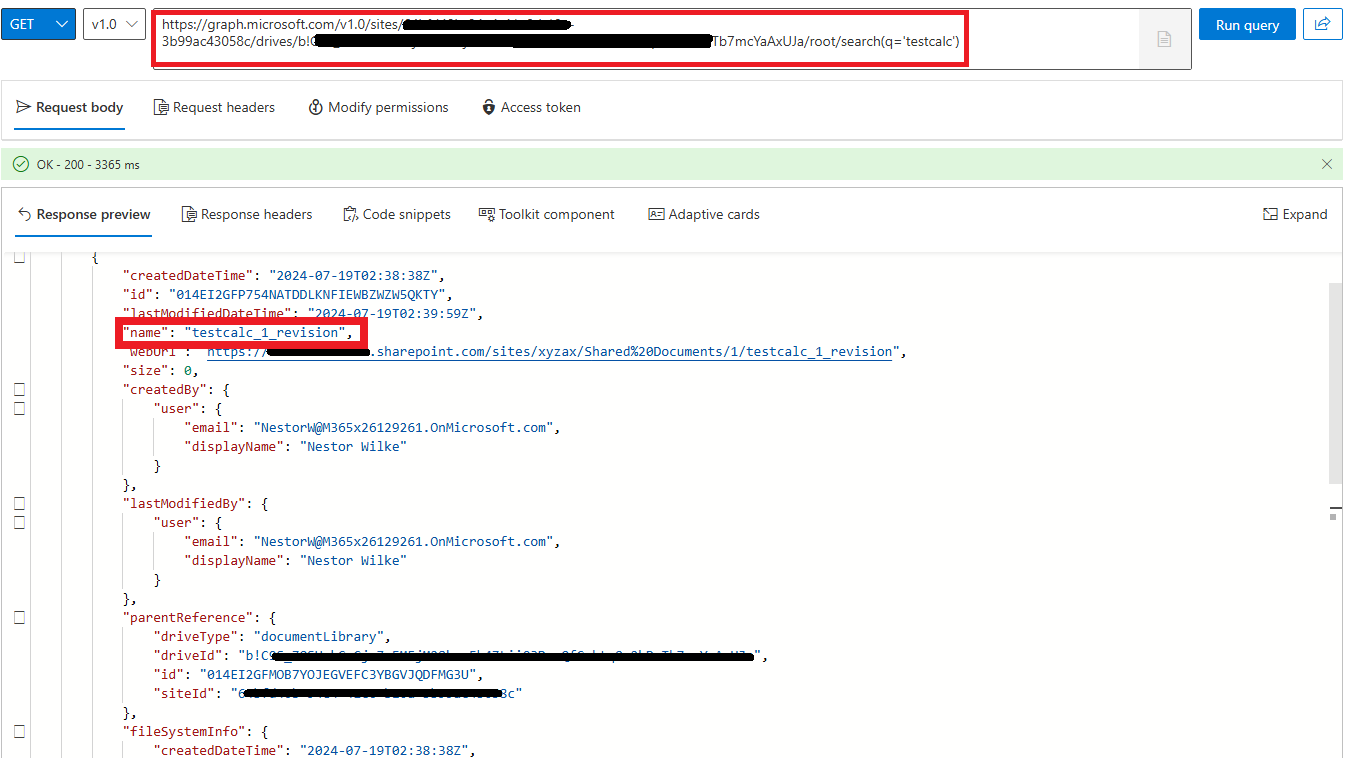1346x758 pixels.
Task: Switch to the Response headers tab
Action: coord(247,214)
